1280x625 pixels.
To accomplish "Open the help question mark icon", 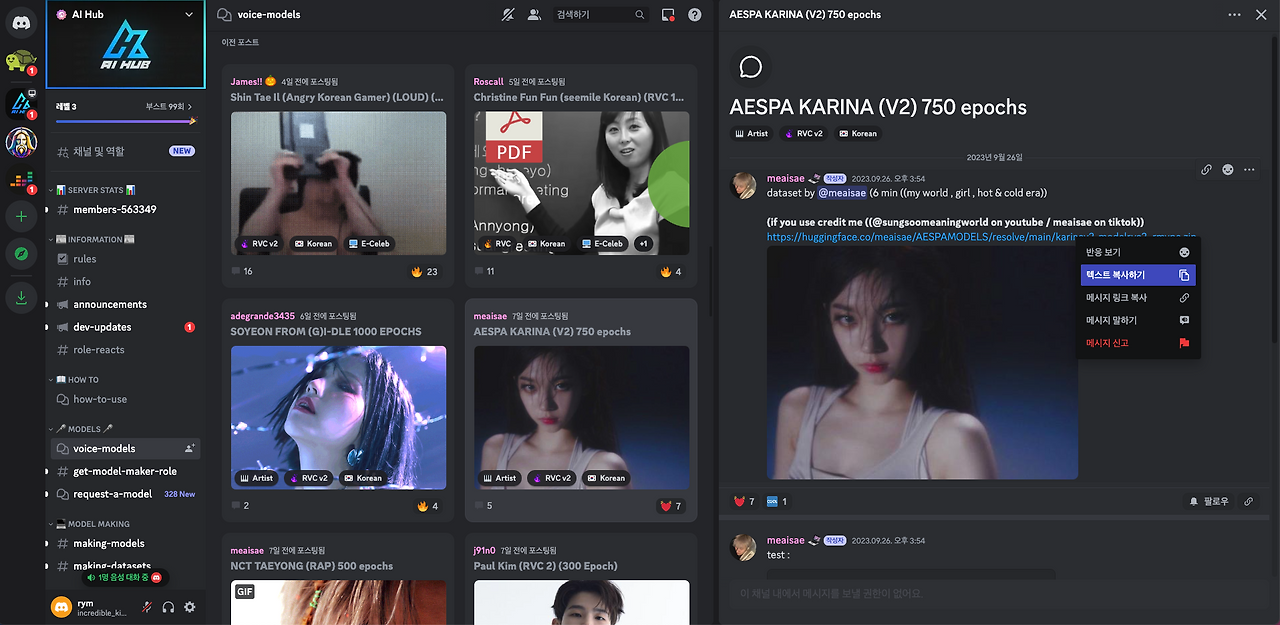I will point(695,15).
